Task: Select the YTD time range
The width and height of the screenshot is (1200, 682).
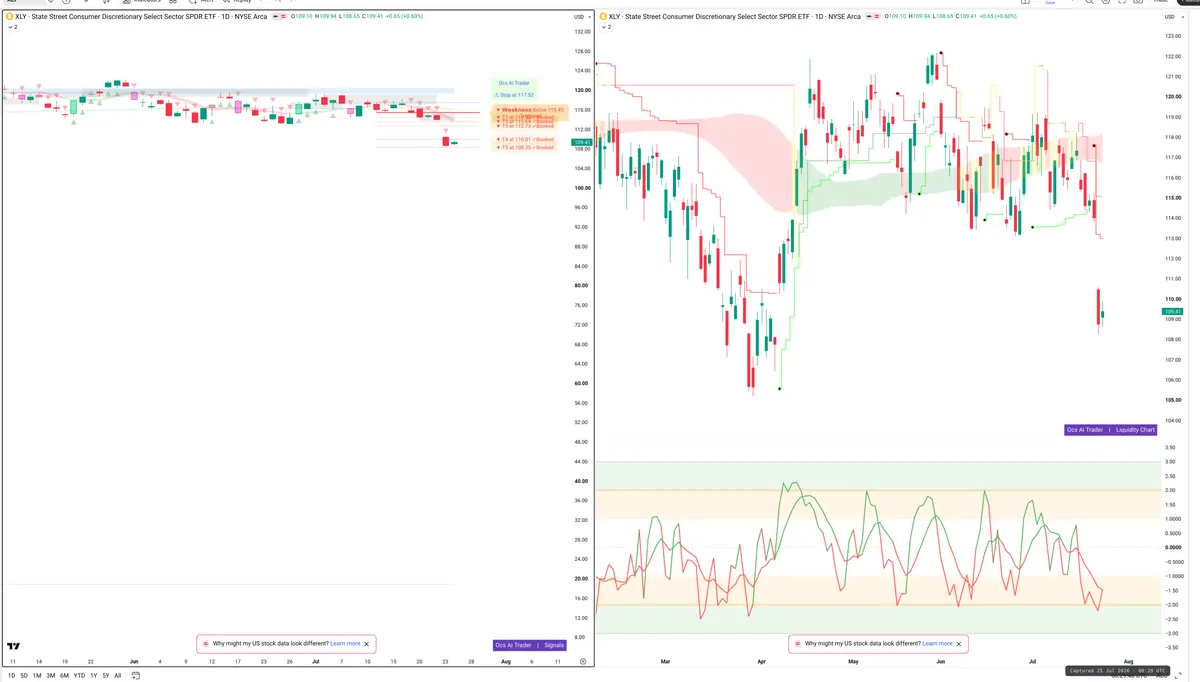Action: click(x=79, y=676)
